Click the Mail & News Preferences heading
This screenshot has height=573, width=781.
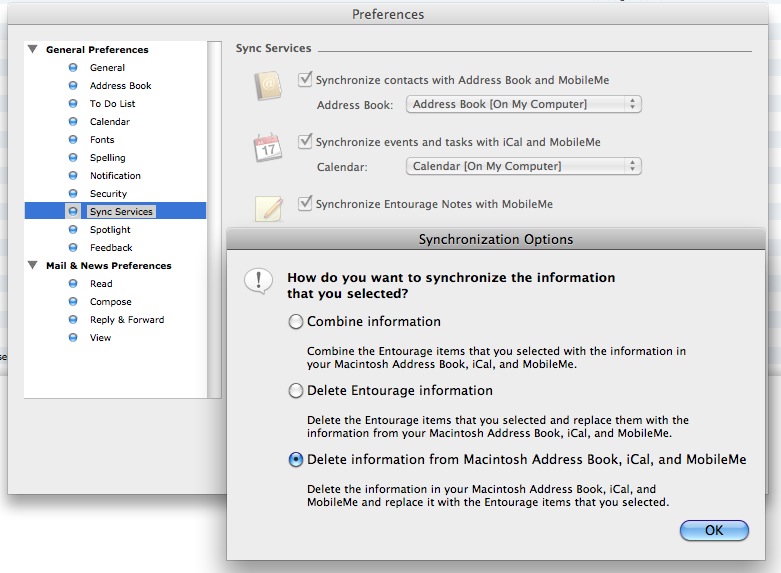(x=109, y=266)
